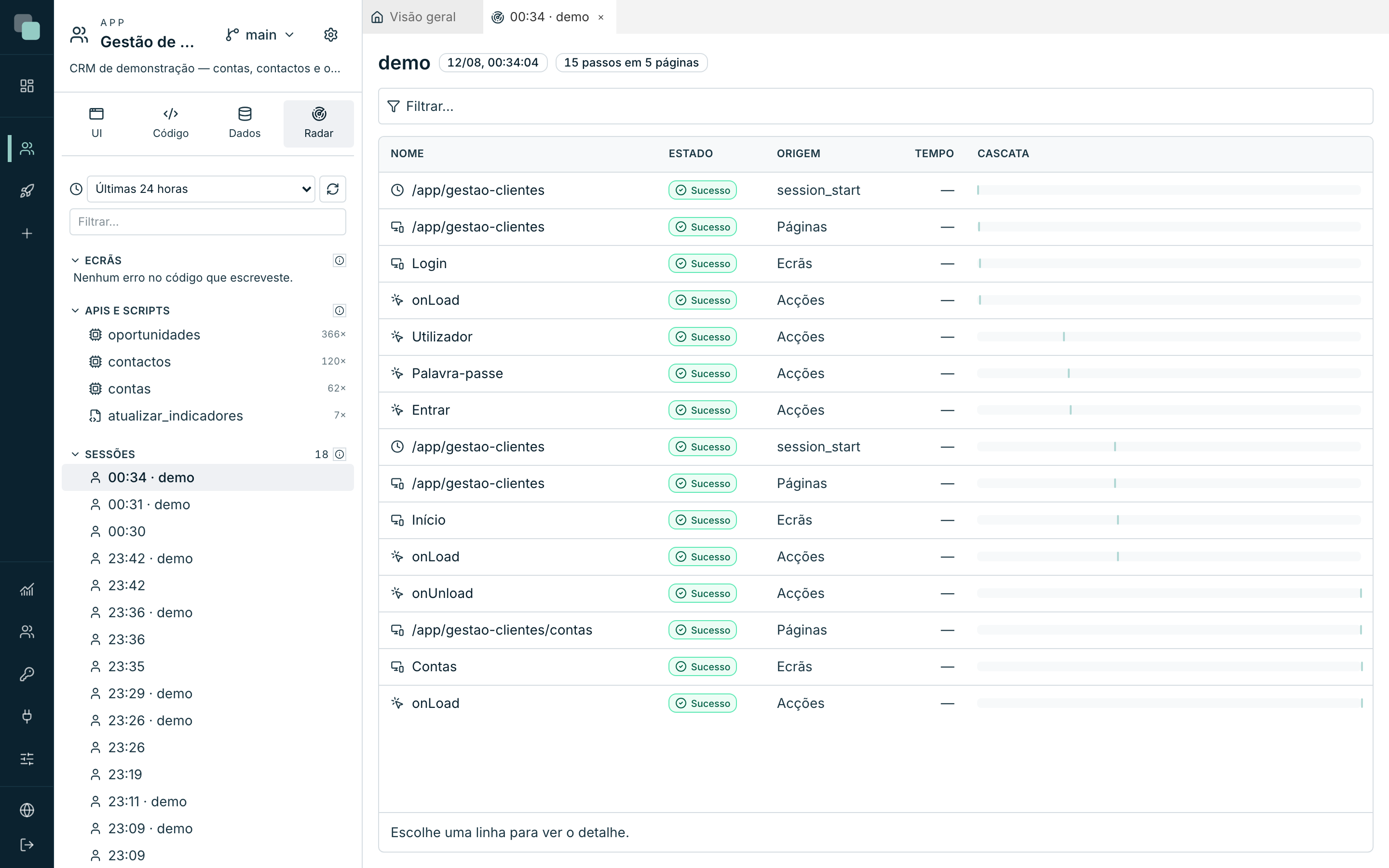Select the /app/gestao-clientes/contas page row
The height and width of the screenshot is (868, 1389).
click(875, 630)
